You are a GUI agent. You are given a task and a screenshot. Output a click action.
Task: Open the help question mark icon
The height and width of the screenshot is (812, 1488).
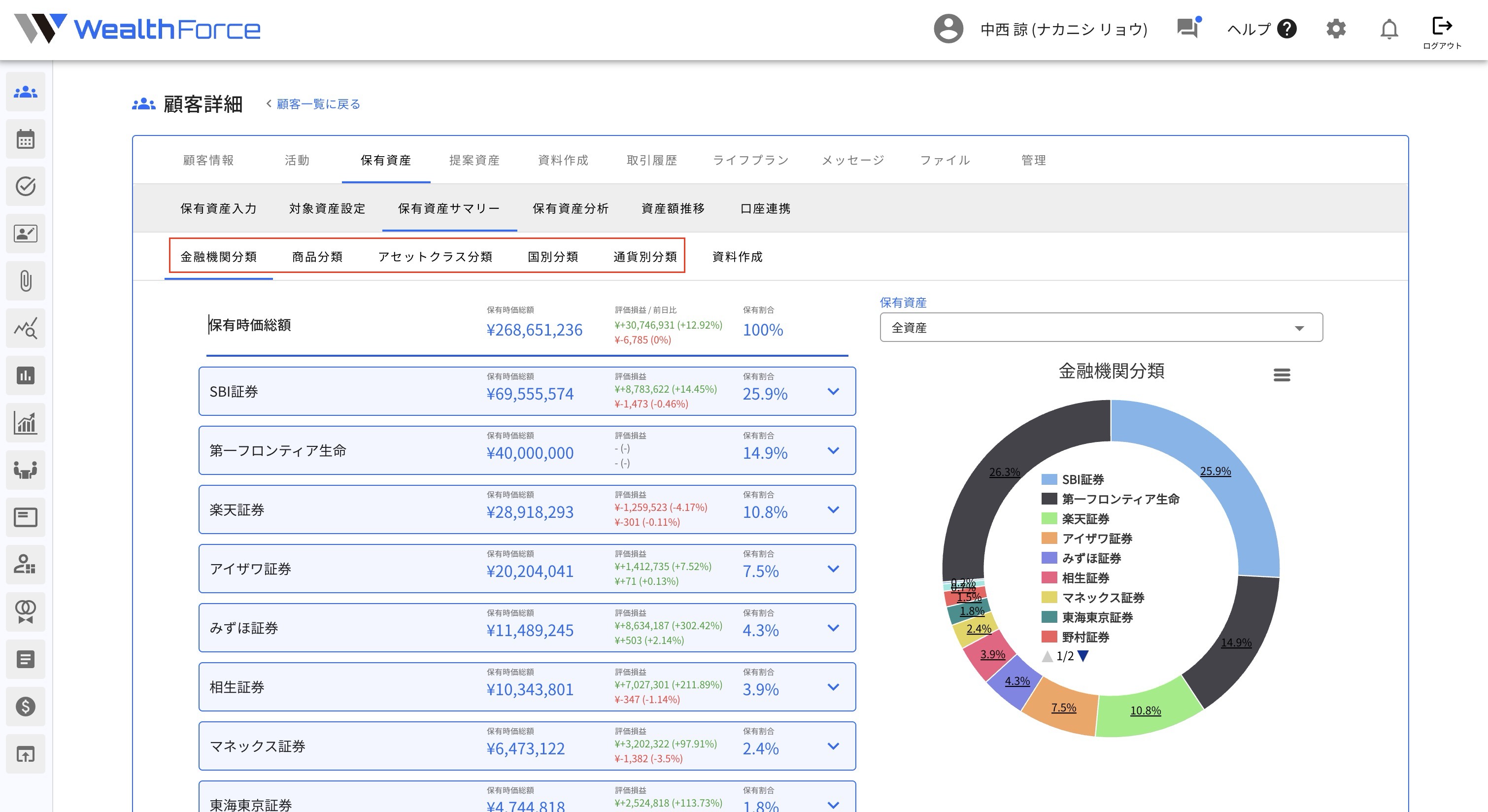(x=1287, y=29)
